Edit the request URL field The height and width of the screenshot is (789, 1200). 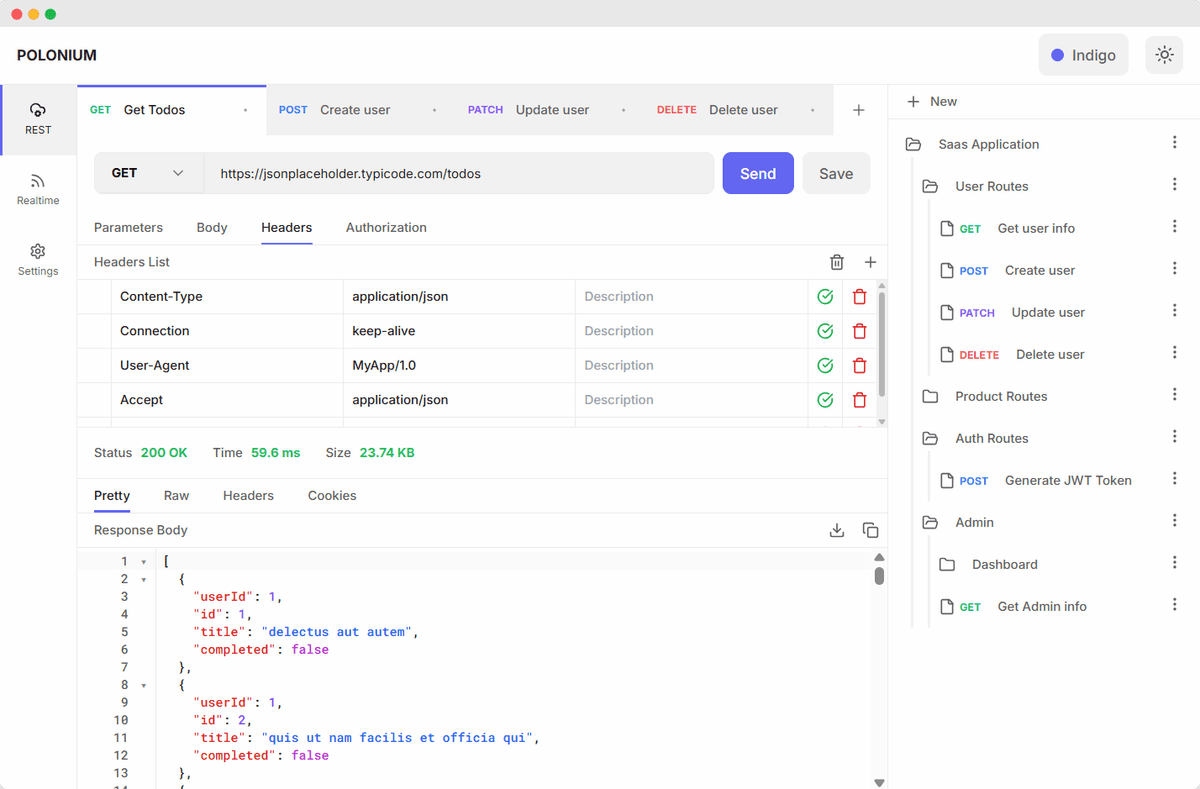click(459, 173)
